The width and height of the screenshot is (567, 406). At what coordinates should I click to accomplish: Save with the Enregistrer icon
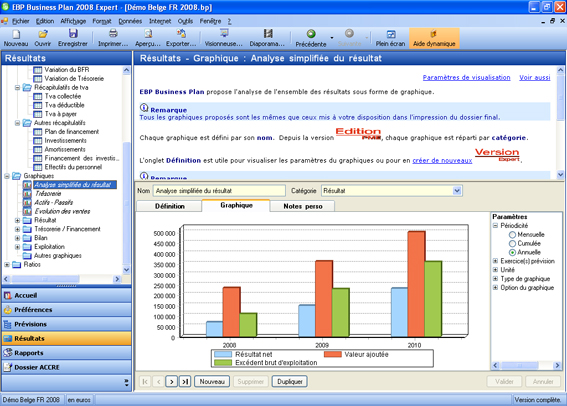tap(73, 34)
